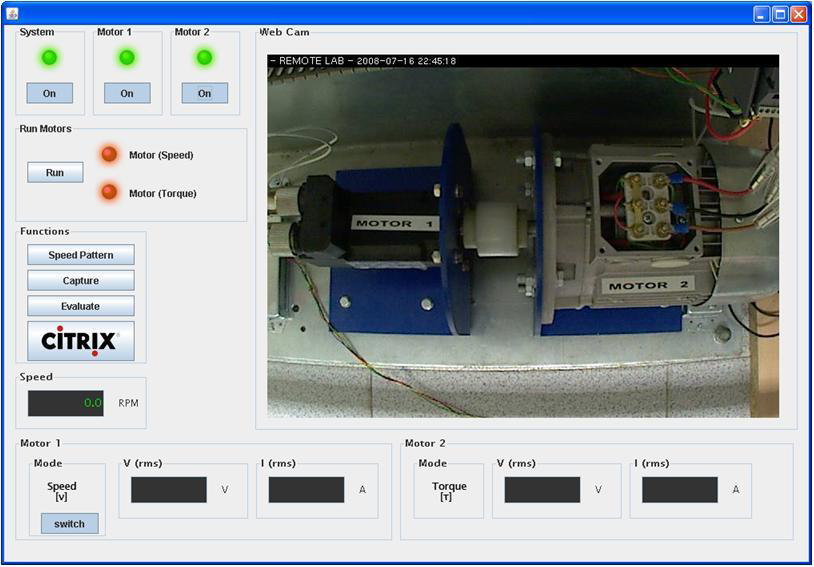Click the Evaluate button

pos(80,306)
